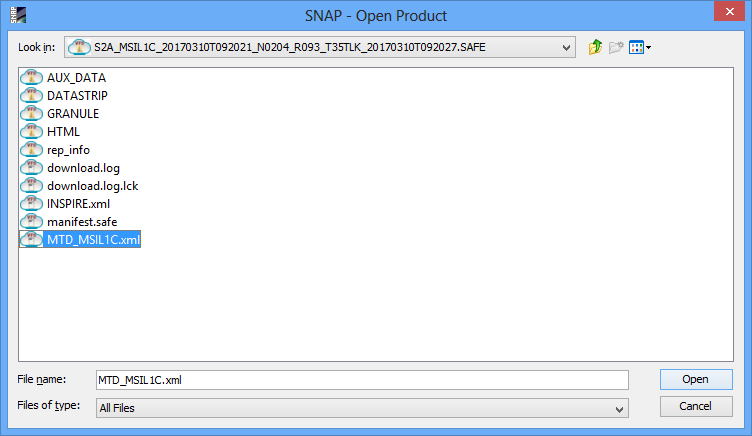
Task: Select the download.log.lck file name
Action: point(93,186)
